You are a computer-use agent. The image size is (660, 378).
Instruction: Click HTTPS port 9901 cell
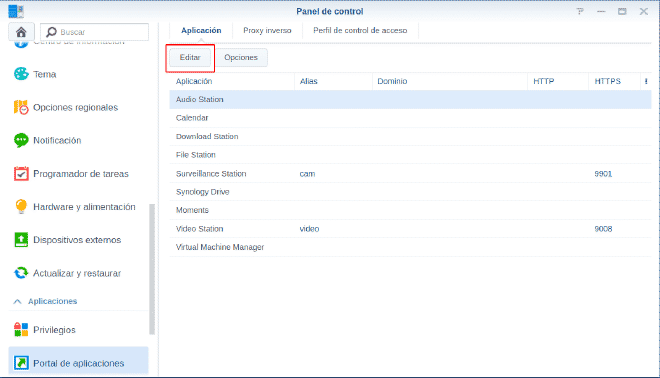[603, 174]
